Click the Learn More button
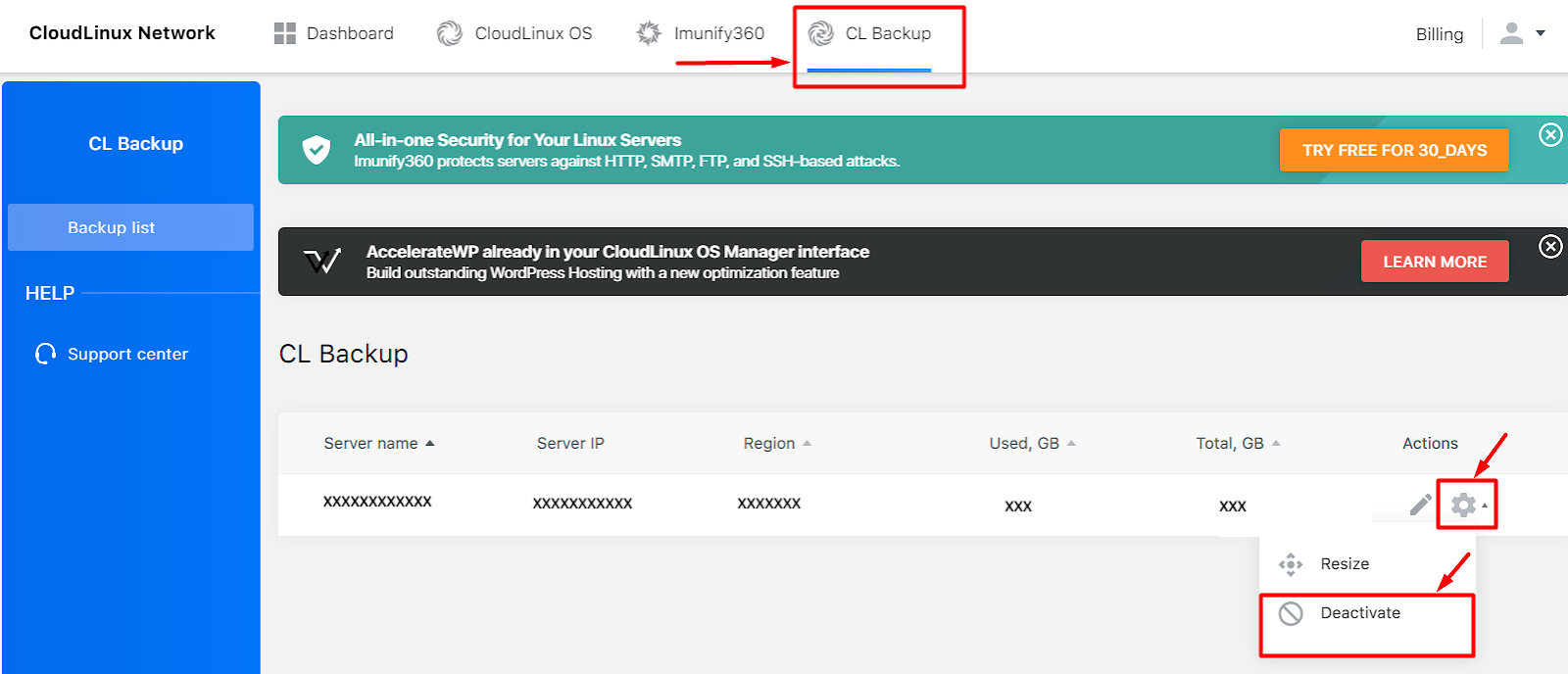The height and width of the screenshot is (674, 1568). pos(1435,262)
